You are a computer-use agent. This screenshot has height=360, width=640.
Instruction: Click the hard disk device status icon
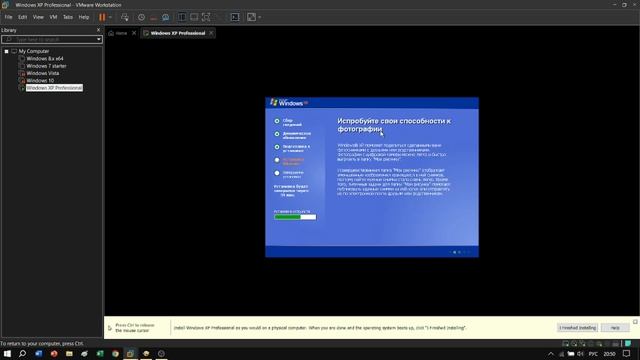pyautogui.click(x=565, y=344)
